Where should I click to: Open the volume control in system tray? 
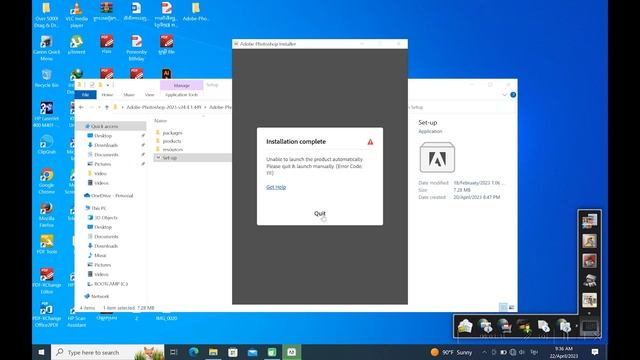(x=522, y=352)
